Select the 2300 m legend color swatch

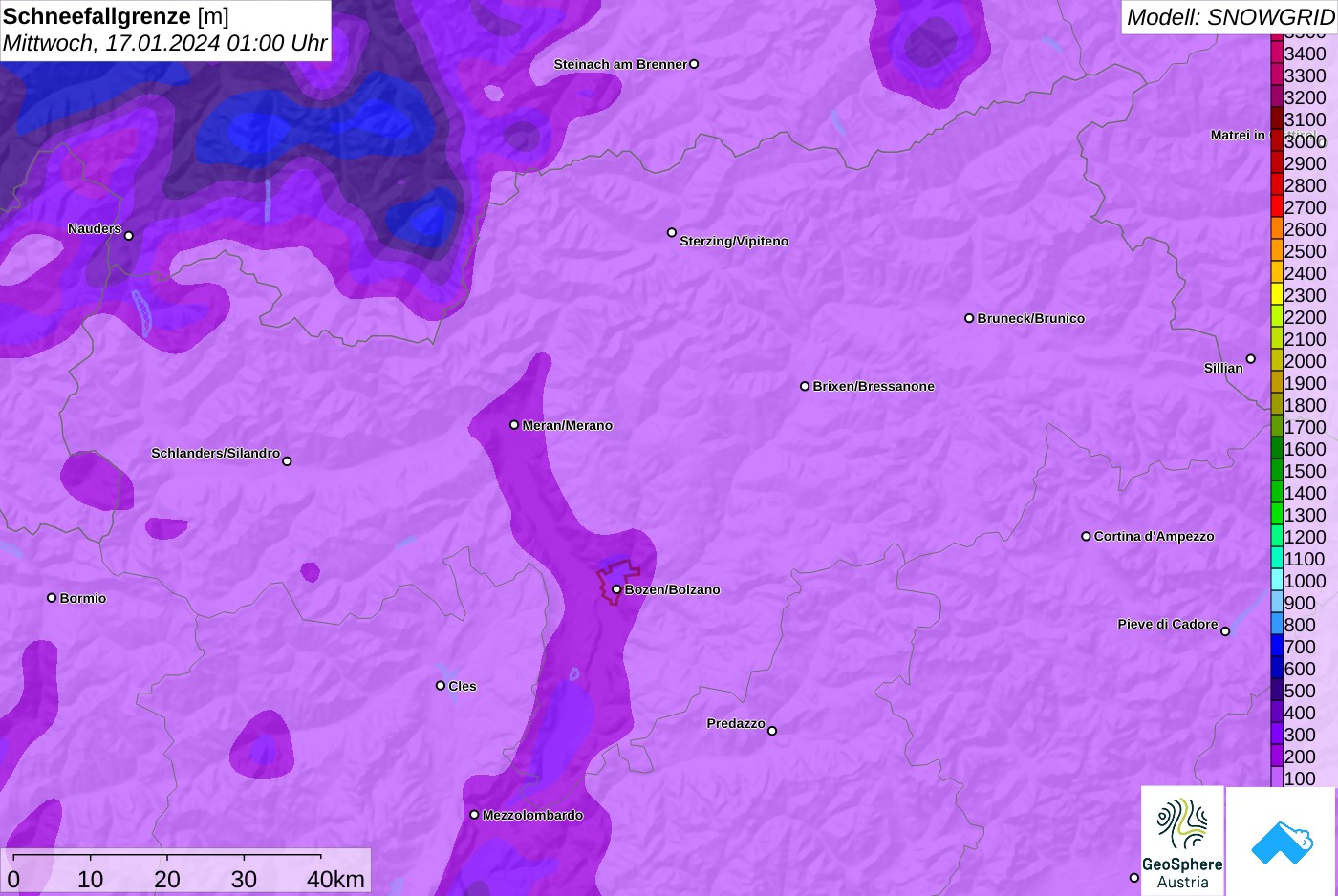(1276, 295)
